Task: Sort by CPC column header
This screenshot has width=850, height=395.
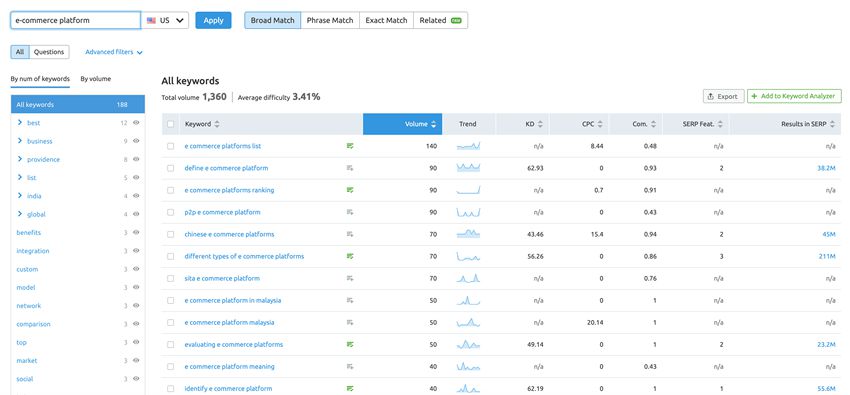Action: click(580, 124)
